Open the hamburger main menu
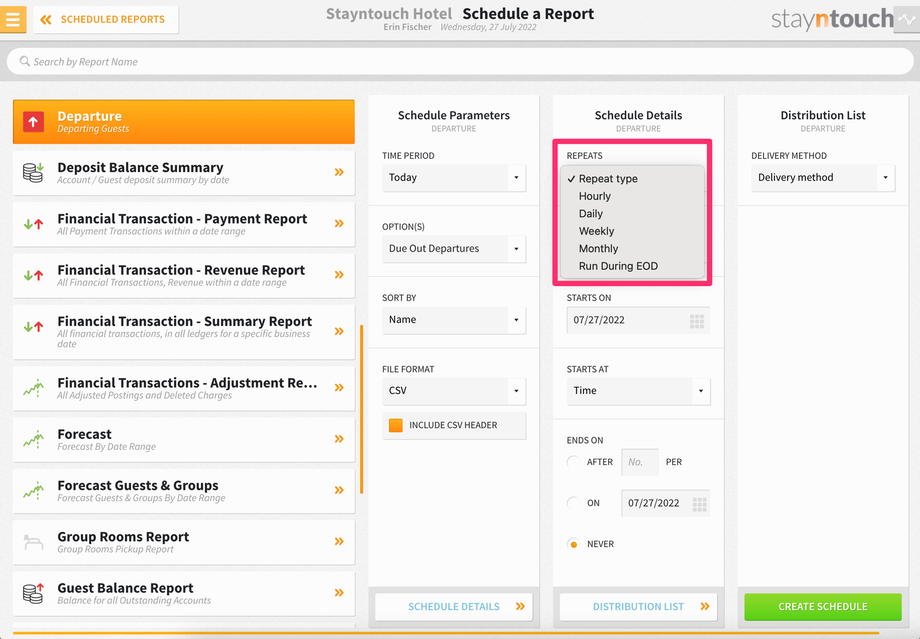 13,19
